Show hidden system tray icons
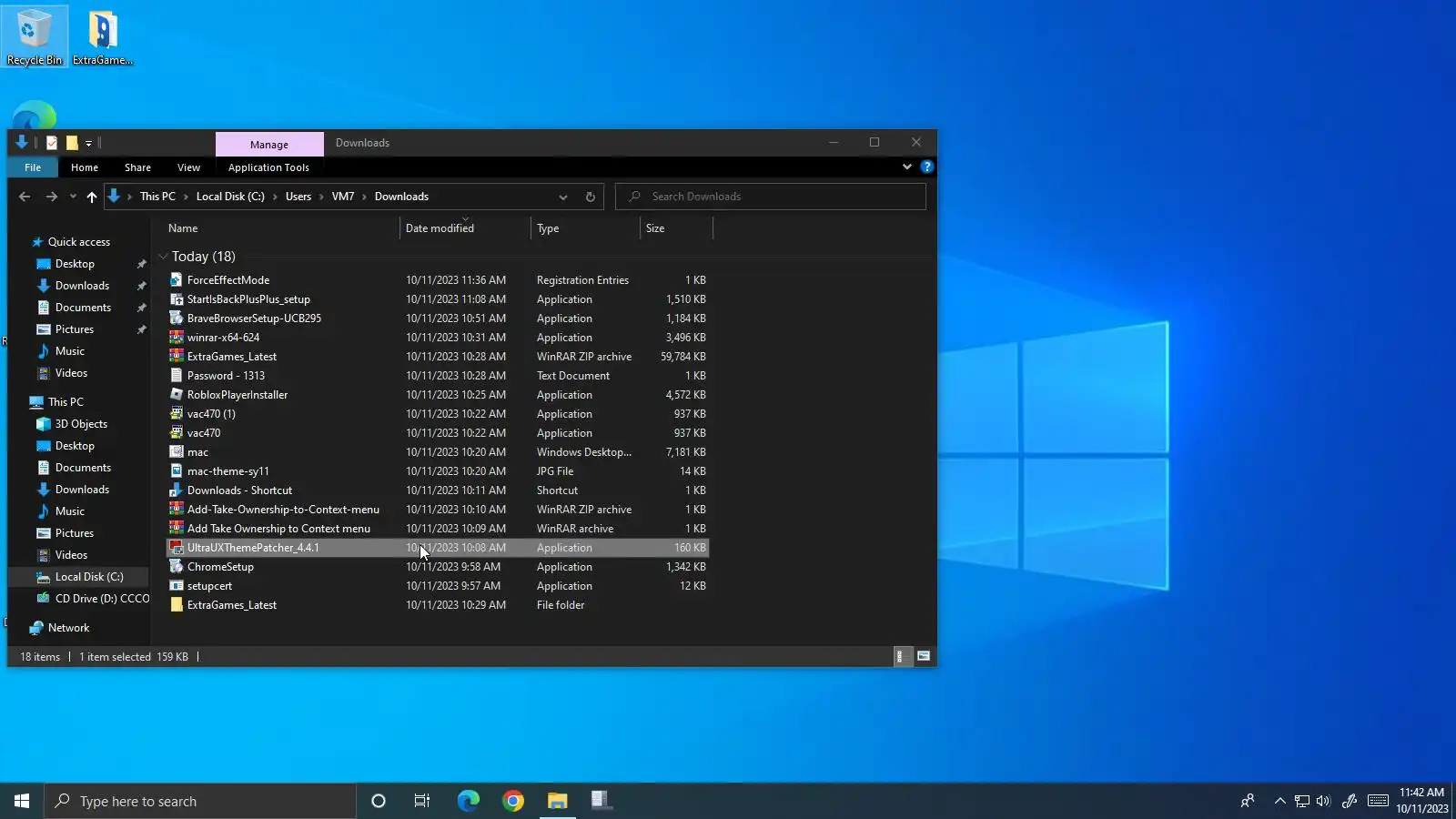This screenshot has width=1456, height=819. coord(1279,801)
